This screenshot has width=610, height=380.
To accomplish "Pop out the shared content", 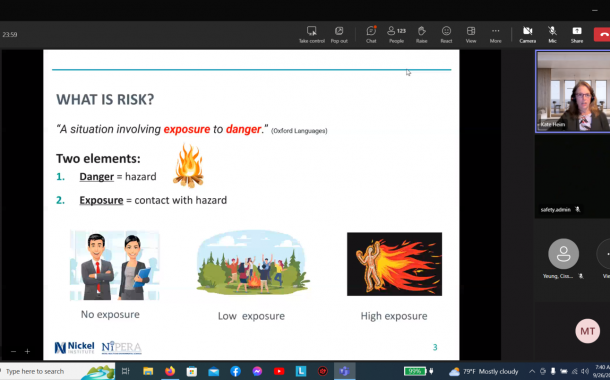I will [x=339, y=34].
